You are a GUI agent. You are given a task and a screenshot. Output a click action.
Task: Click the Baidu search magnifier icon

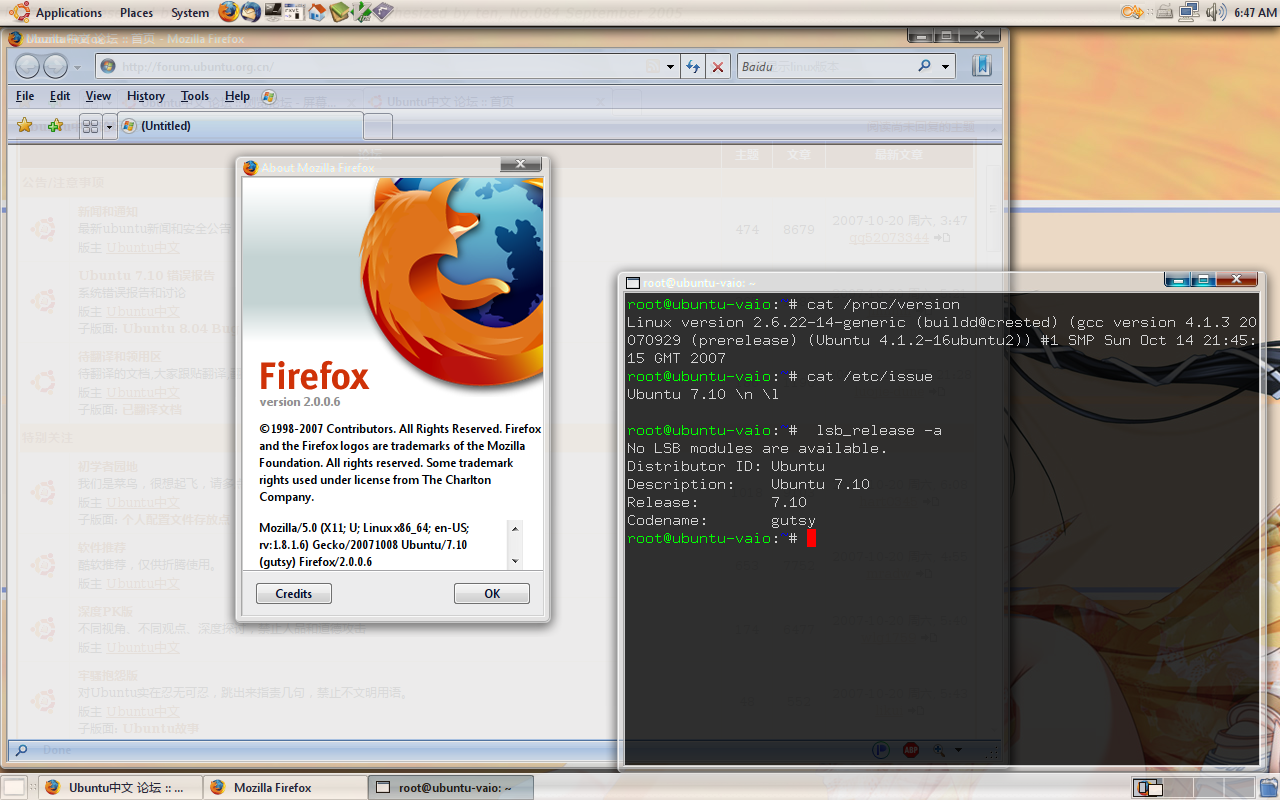(x=925, y=66)
